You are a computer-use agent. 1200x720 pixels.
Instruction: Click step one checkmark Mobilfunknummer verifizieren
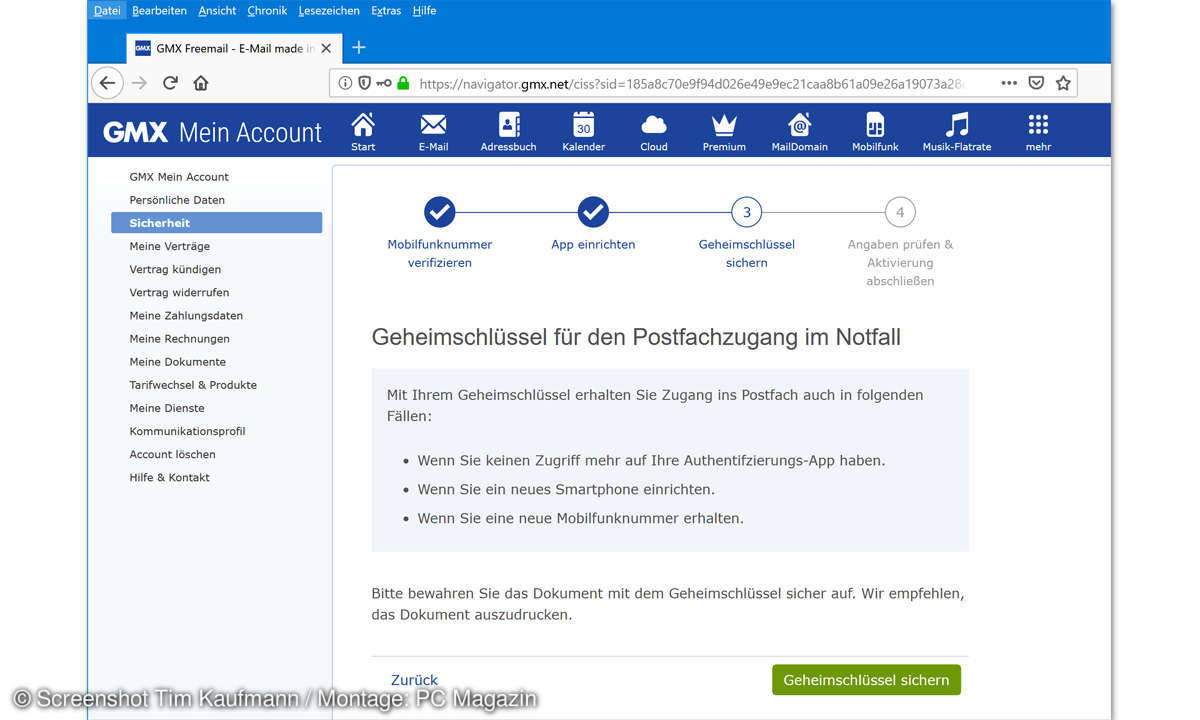click(440, 212)
